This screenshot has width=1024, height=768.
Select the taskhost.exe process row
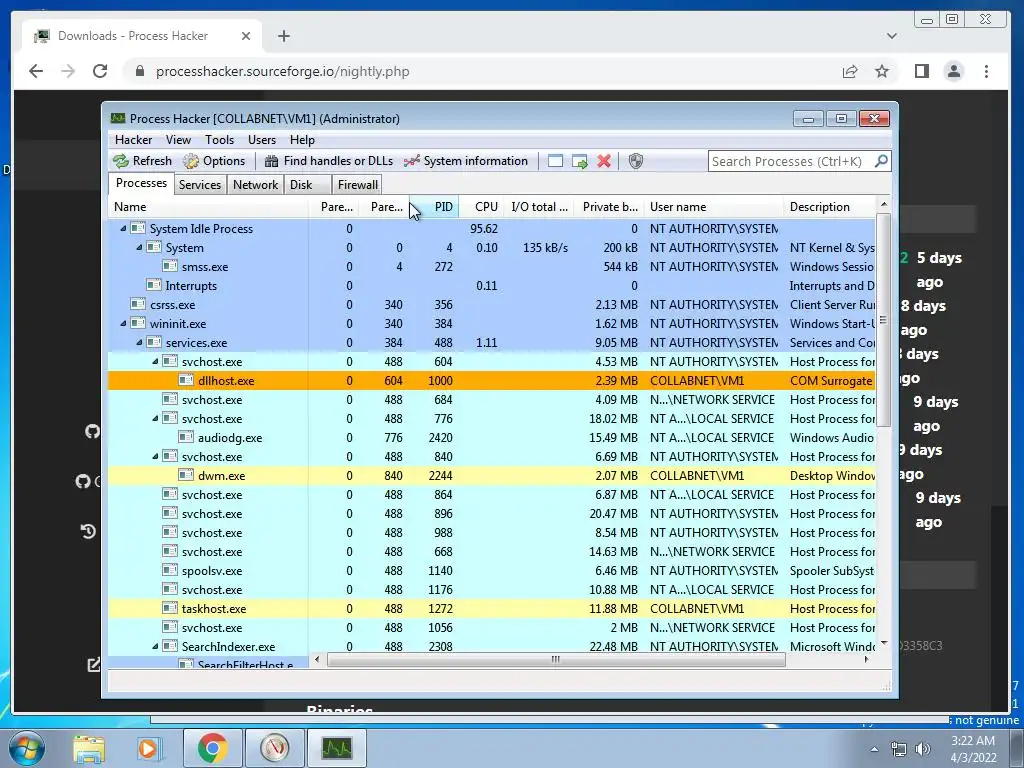tap(492, 609)
